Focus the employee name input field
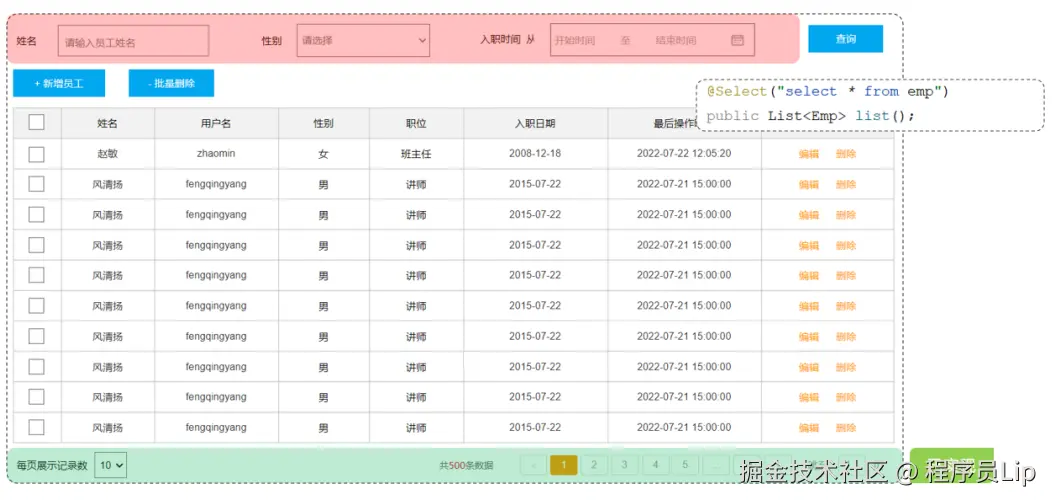The height and width of the screenshot is (503, 1053). pos(134,41)
